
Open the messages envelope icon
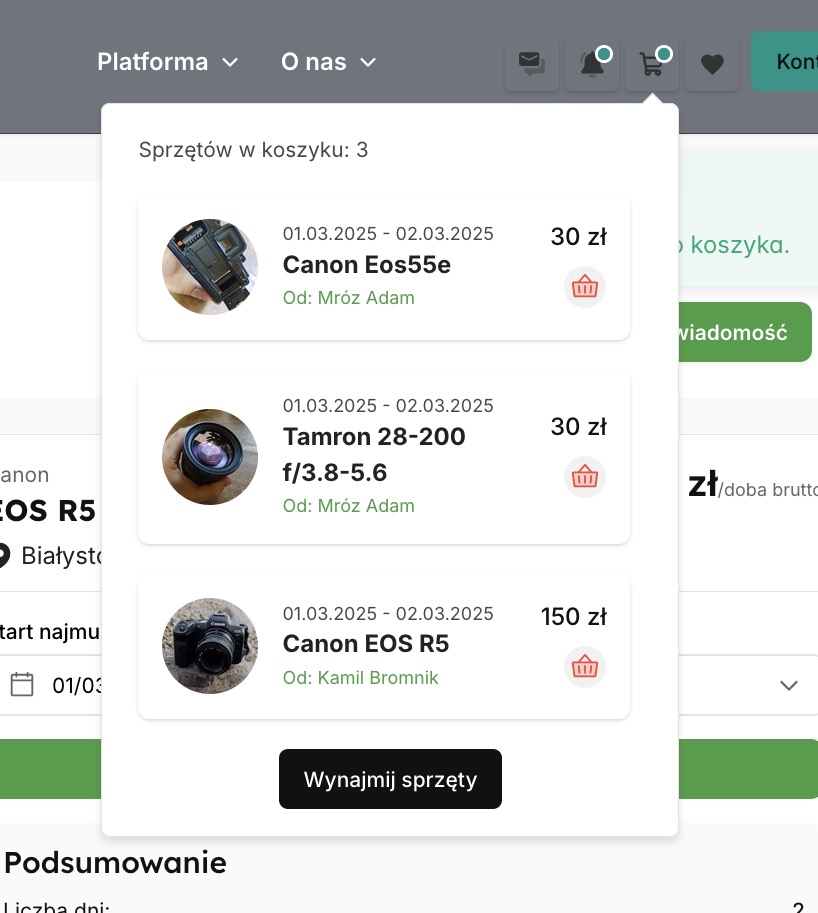[x=532, y=64]
